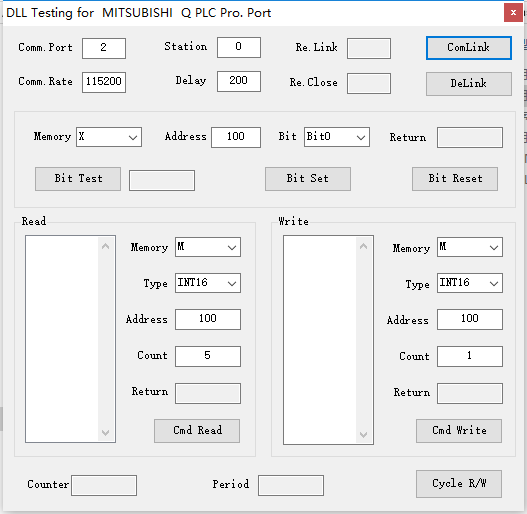Expand the Read Type dropdown INT16
Viewport: 527px width, 514px height.
pyautogui.click(x=208, y=283)
